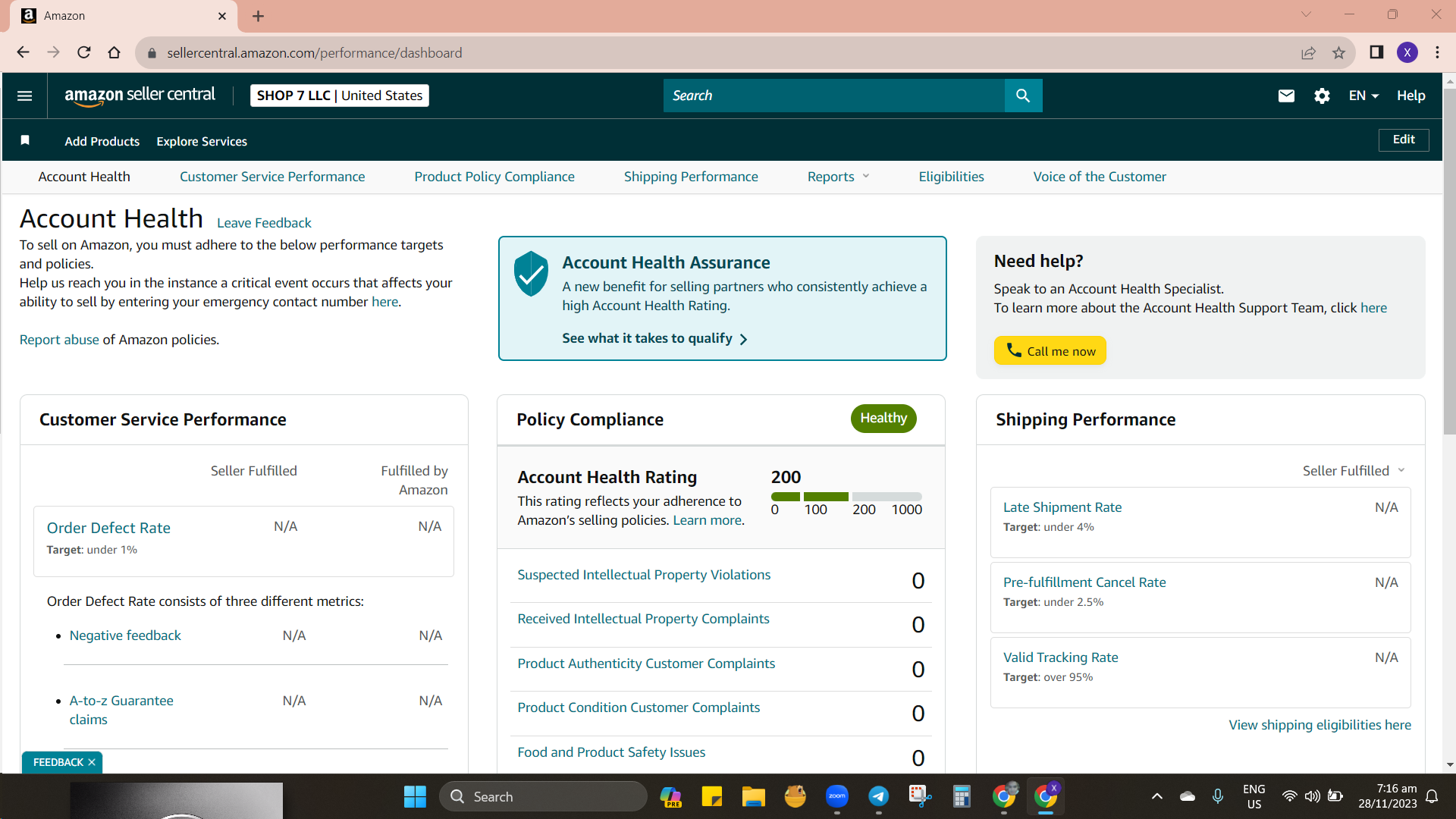Open the Order Defect Rate link
This screenshot has width=1456, height=819.
pyautogui.click(x=108, y=528)
